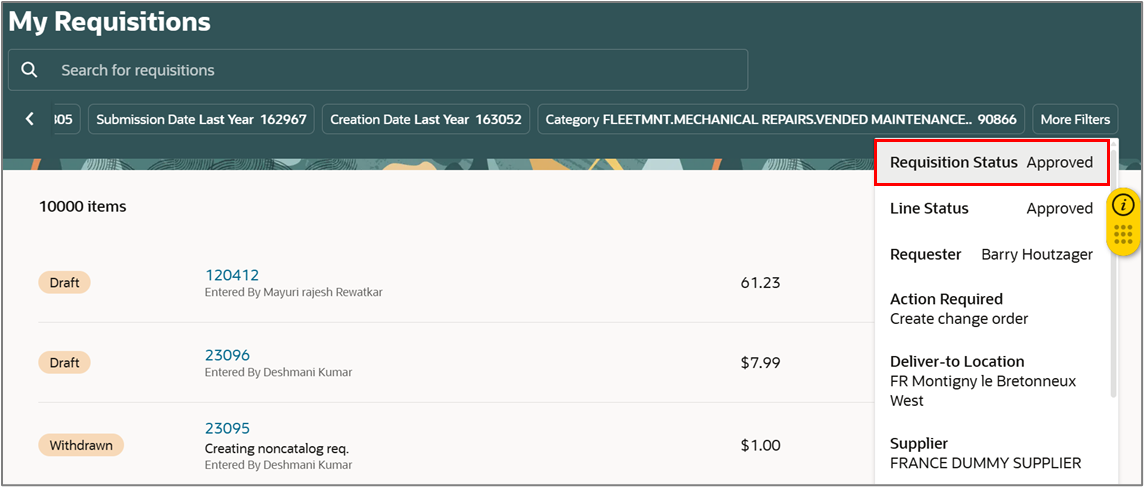Screen dimensions: 1144x487
Task: Toggle the Creation Date Last Year filter chip
Action: (426, 119)
